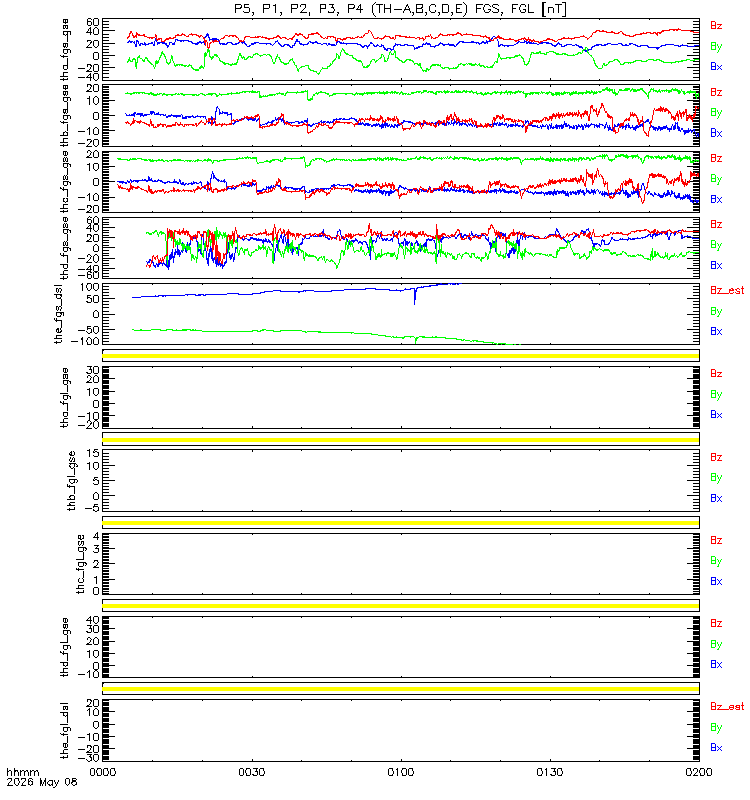Screen dimensions: 750x800
Task: Click the 2026 May 08 date label
Action: click(42, 782)
